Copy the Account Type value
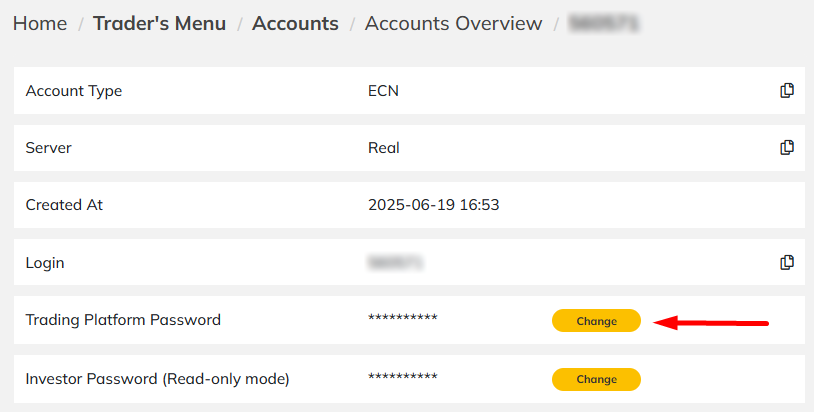This screenshot has height=412, width=814. (787, 90)
